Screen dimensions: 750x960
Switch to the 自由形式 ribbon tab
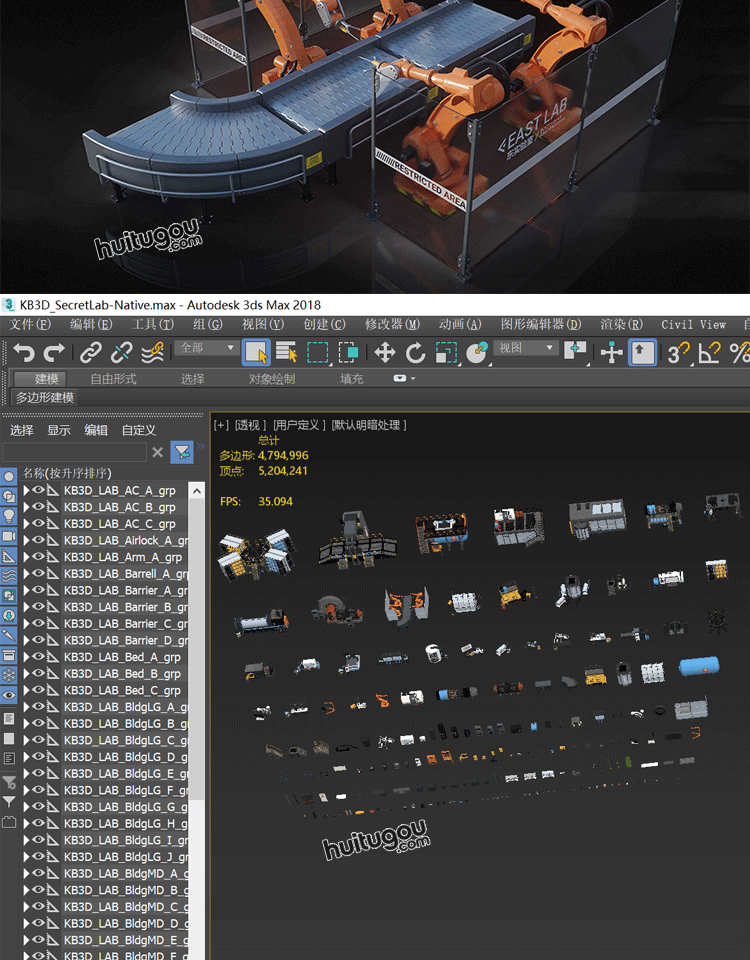tap(113, 379)
